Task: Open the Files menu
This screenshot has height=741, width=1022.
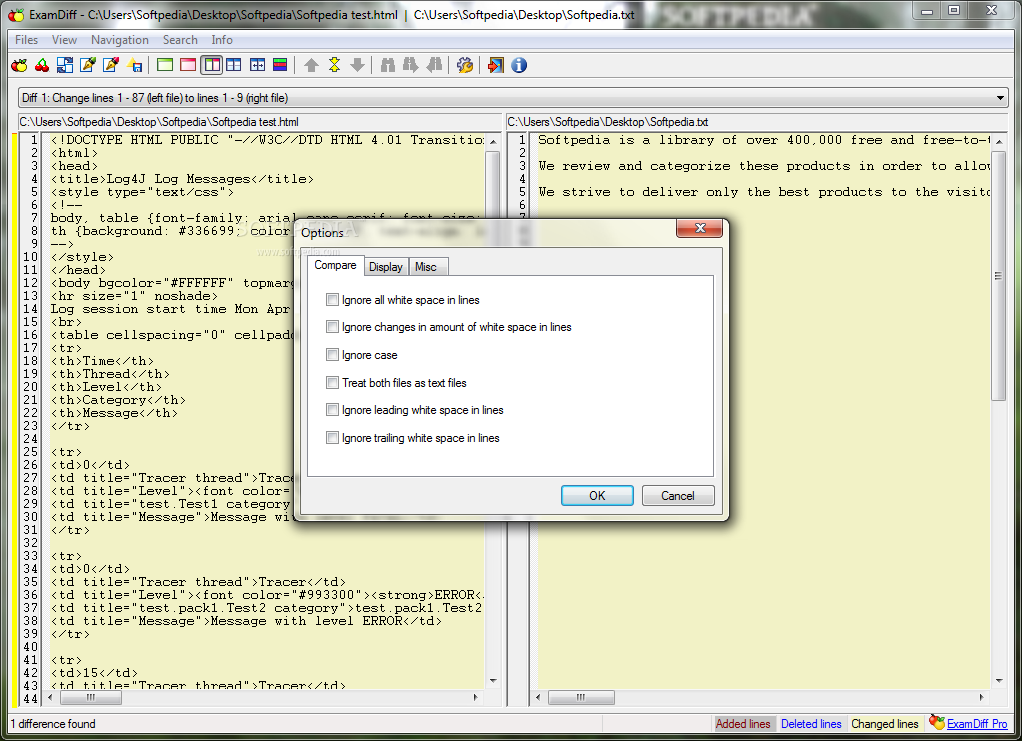Action: 27,40
